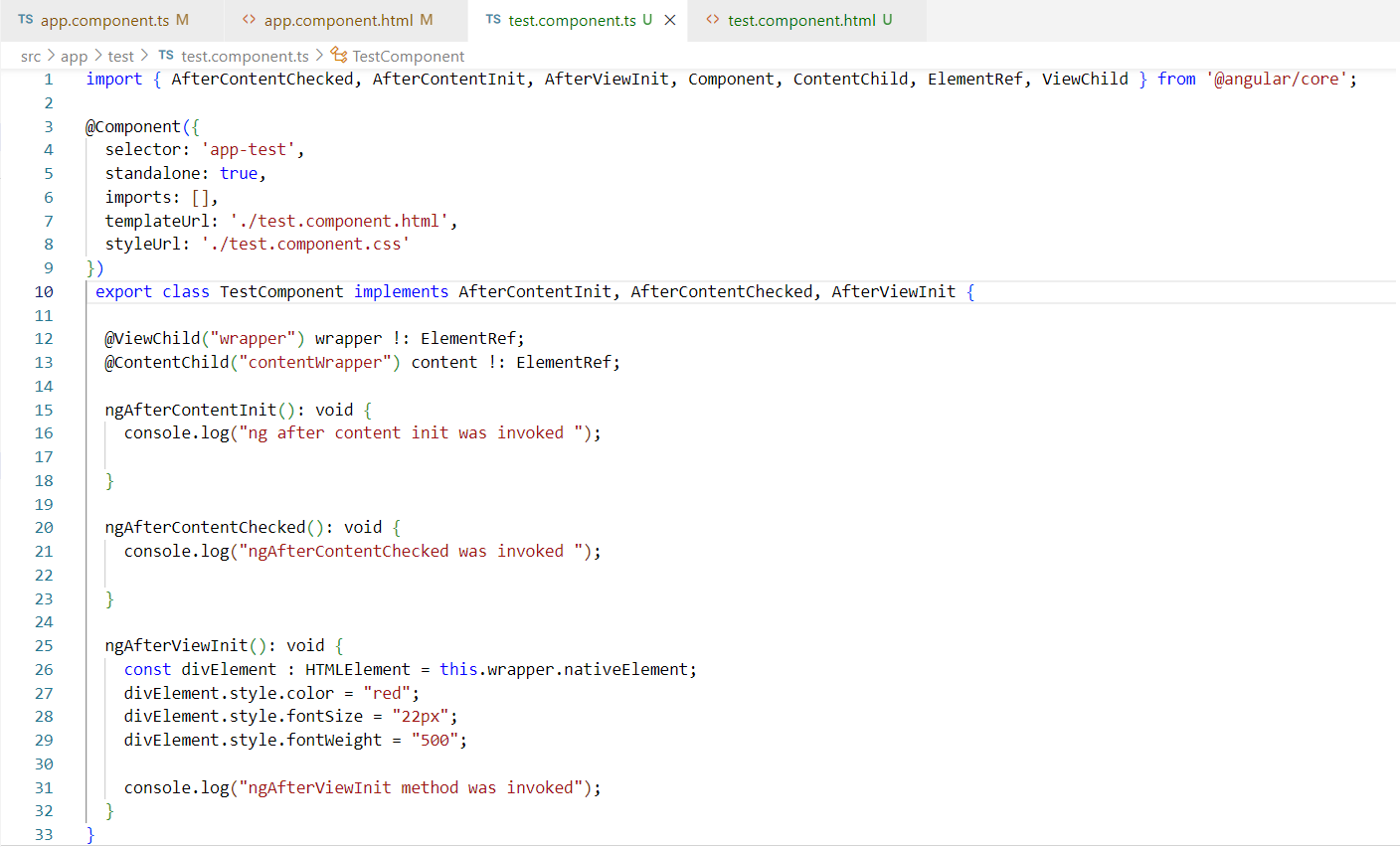Click the TS icon on test.component.ts tab
This screenshot has width=1400, height=847.
coord(493,20)
